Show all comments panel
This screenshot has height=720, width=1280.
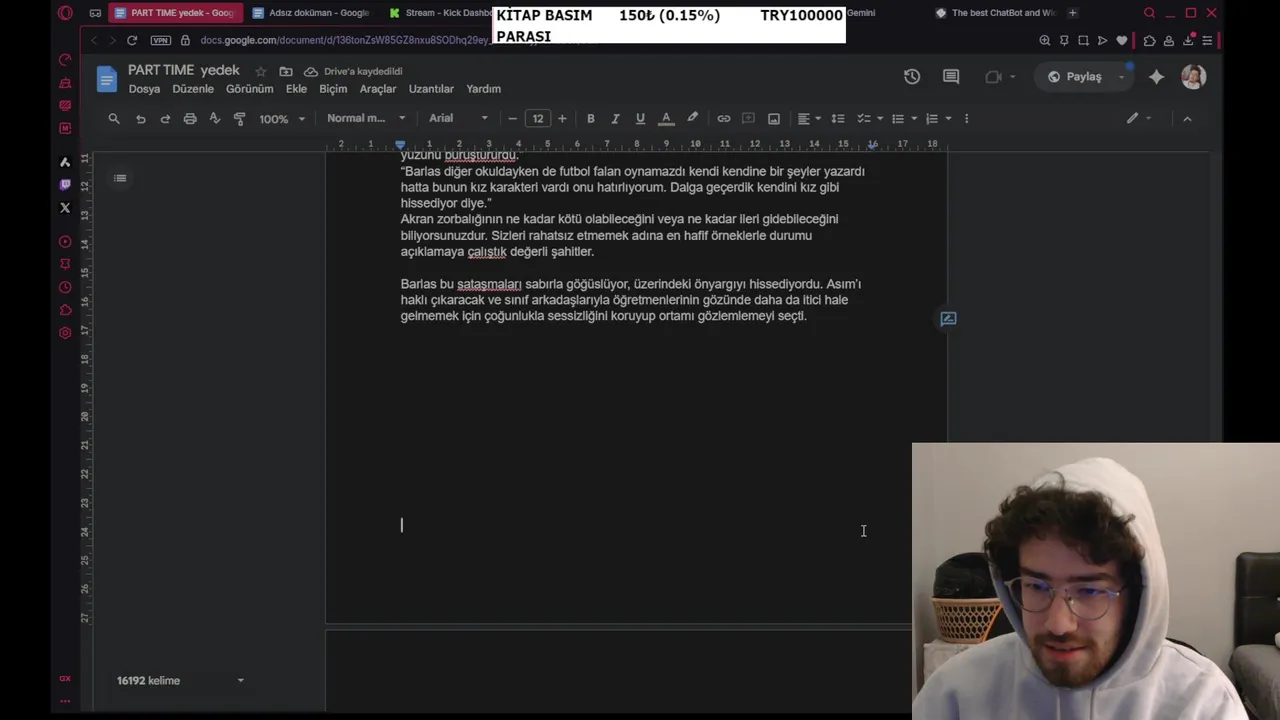[x=951, y=76]
